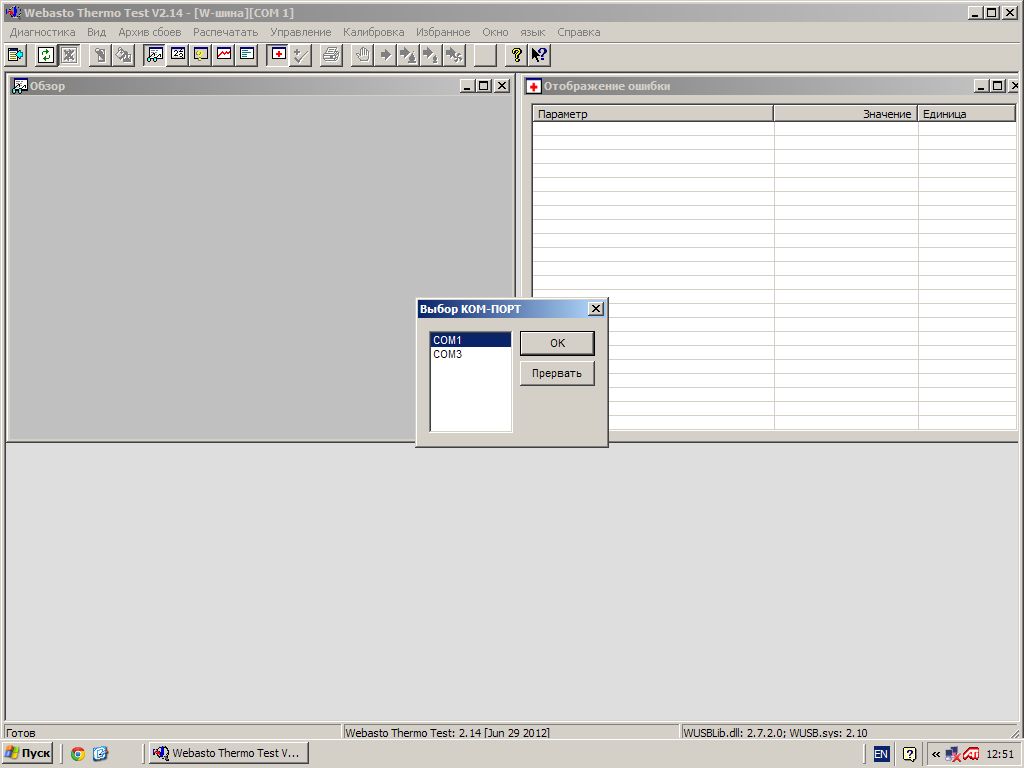Image resolution: width=1024 pixels, height=768 pixels.
Task: Open the Окно menu
Action: pos(495,32)
